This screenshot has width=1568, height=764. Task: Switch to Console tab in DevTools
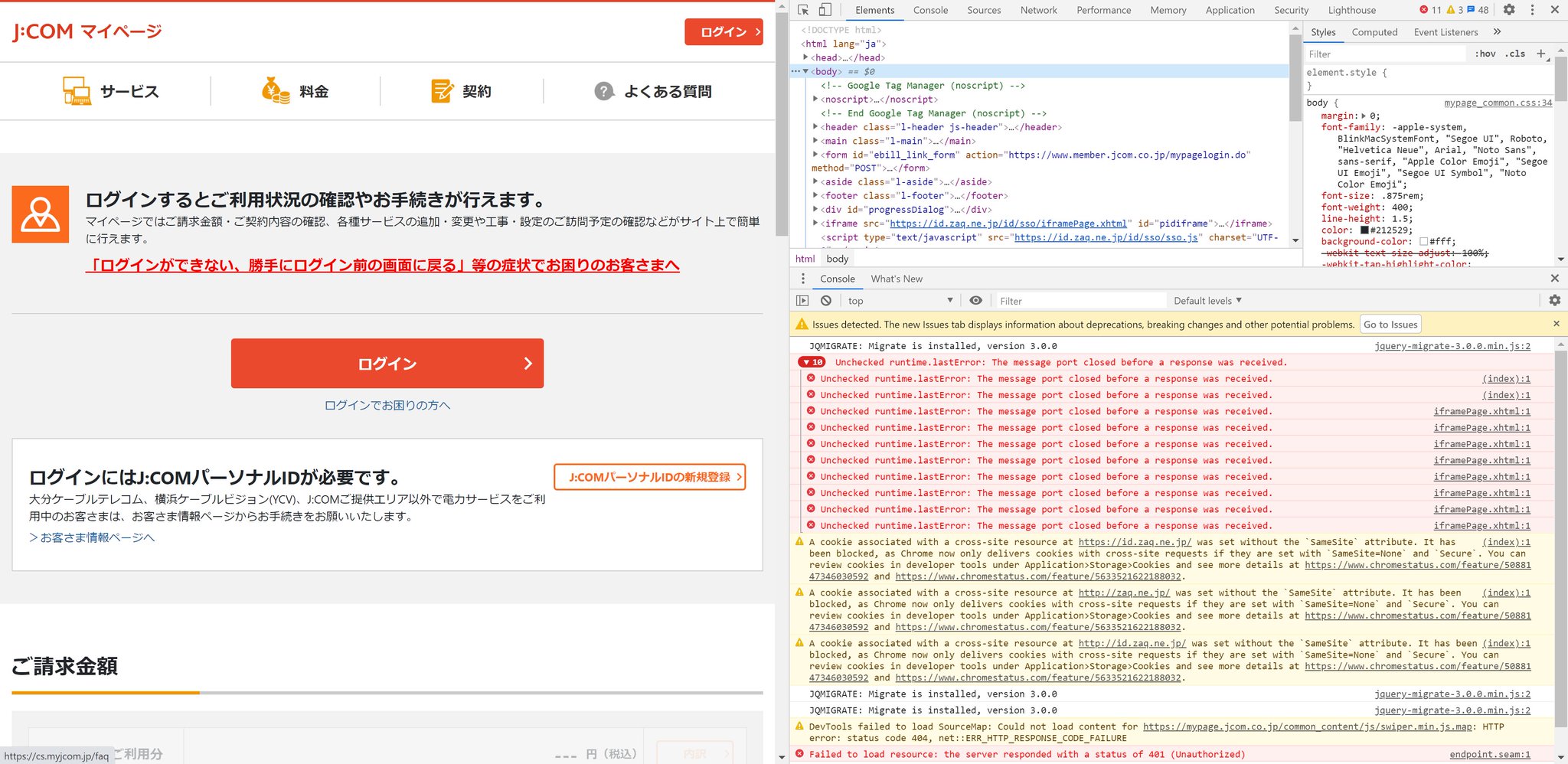[930, 10]
